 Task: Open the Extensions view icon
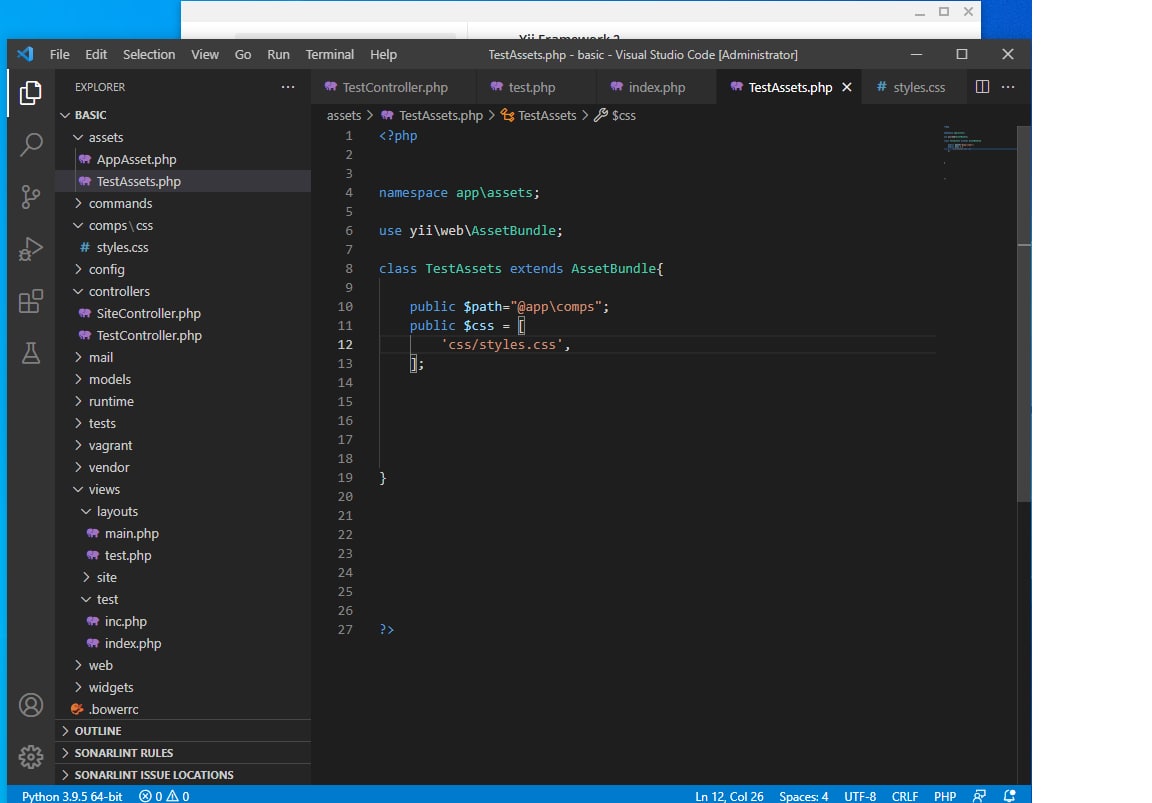pos(30,301)
